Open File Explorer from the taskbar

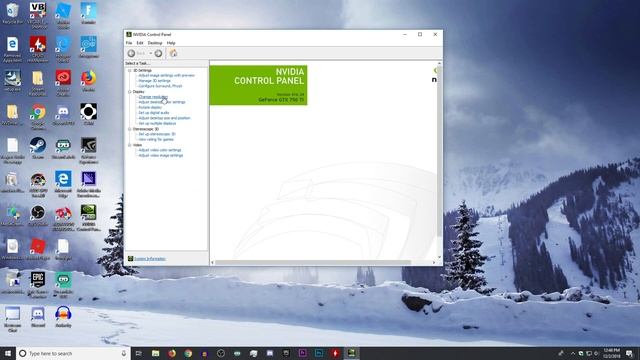(x=156, y=353)
